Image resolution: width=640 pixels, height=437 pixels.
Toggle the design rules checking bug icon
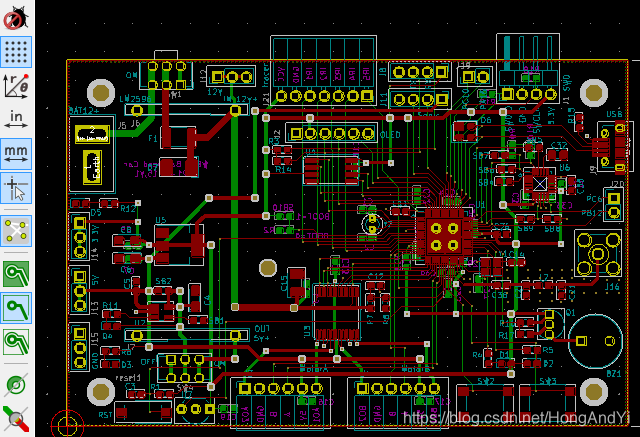[16, 18]
